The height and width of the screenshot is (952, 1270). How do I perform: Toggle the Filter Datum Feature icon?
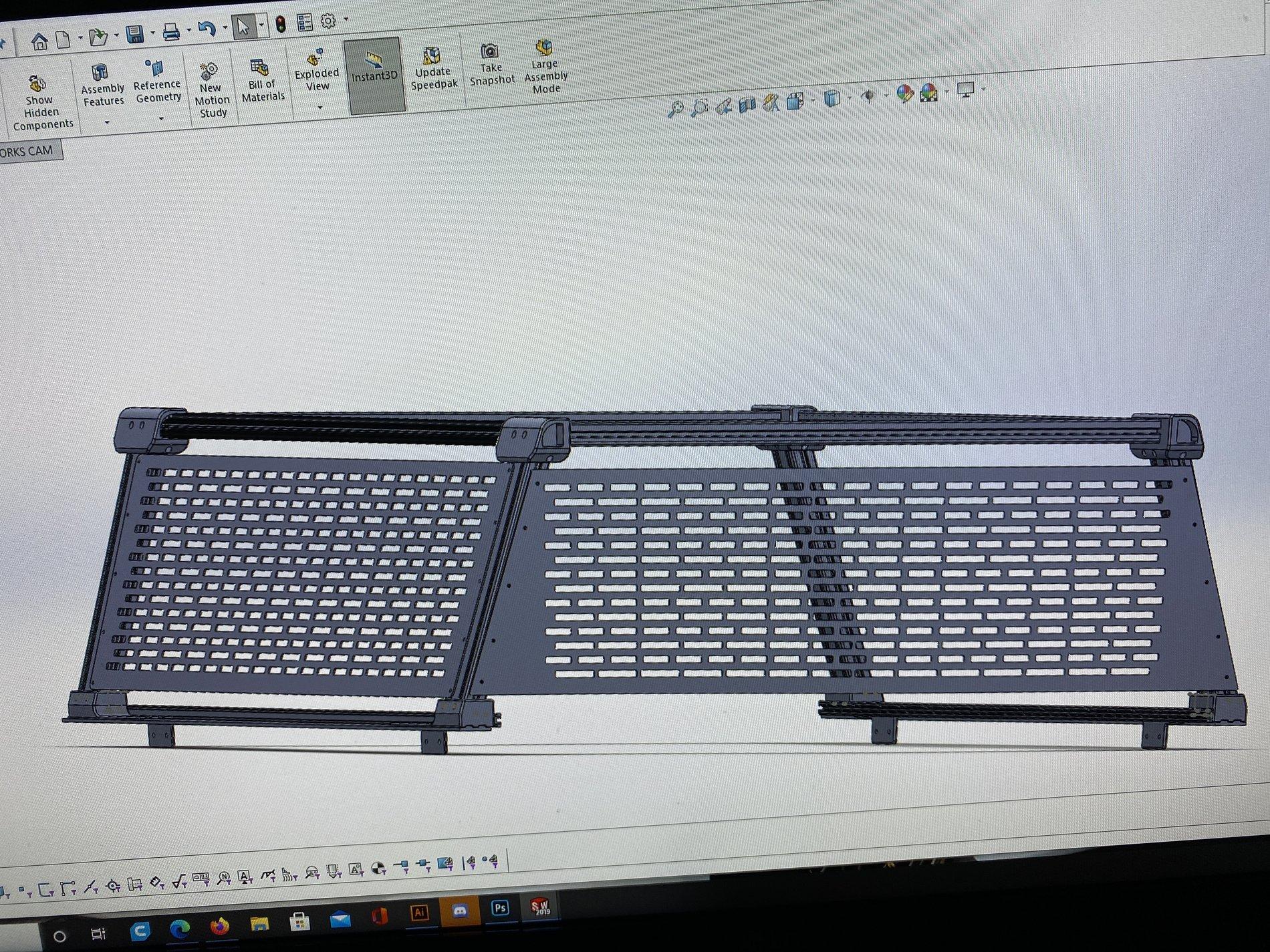(x=244, y=877)
